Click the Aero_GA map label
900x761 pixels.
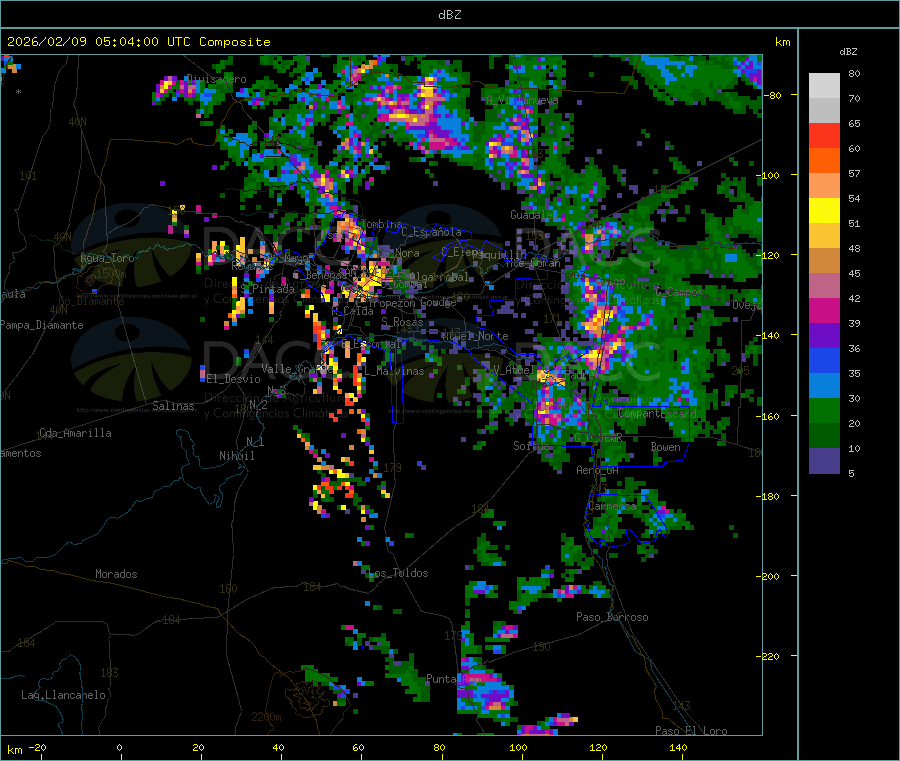tap(597, 470)
